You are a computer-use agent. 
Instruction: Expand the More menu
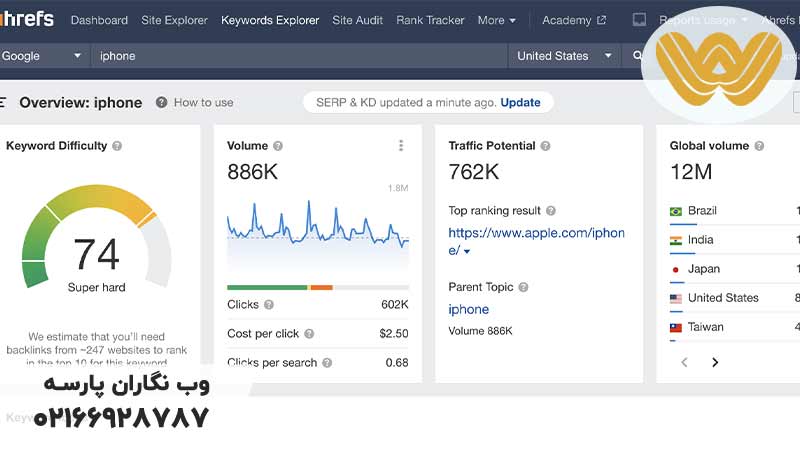(496, 20)
